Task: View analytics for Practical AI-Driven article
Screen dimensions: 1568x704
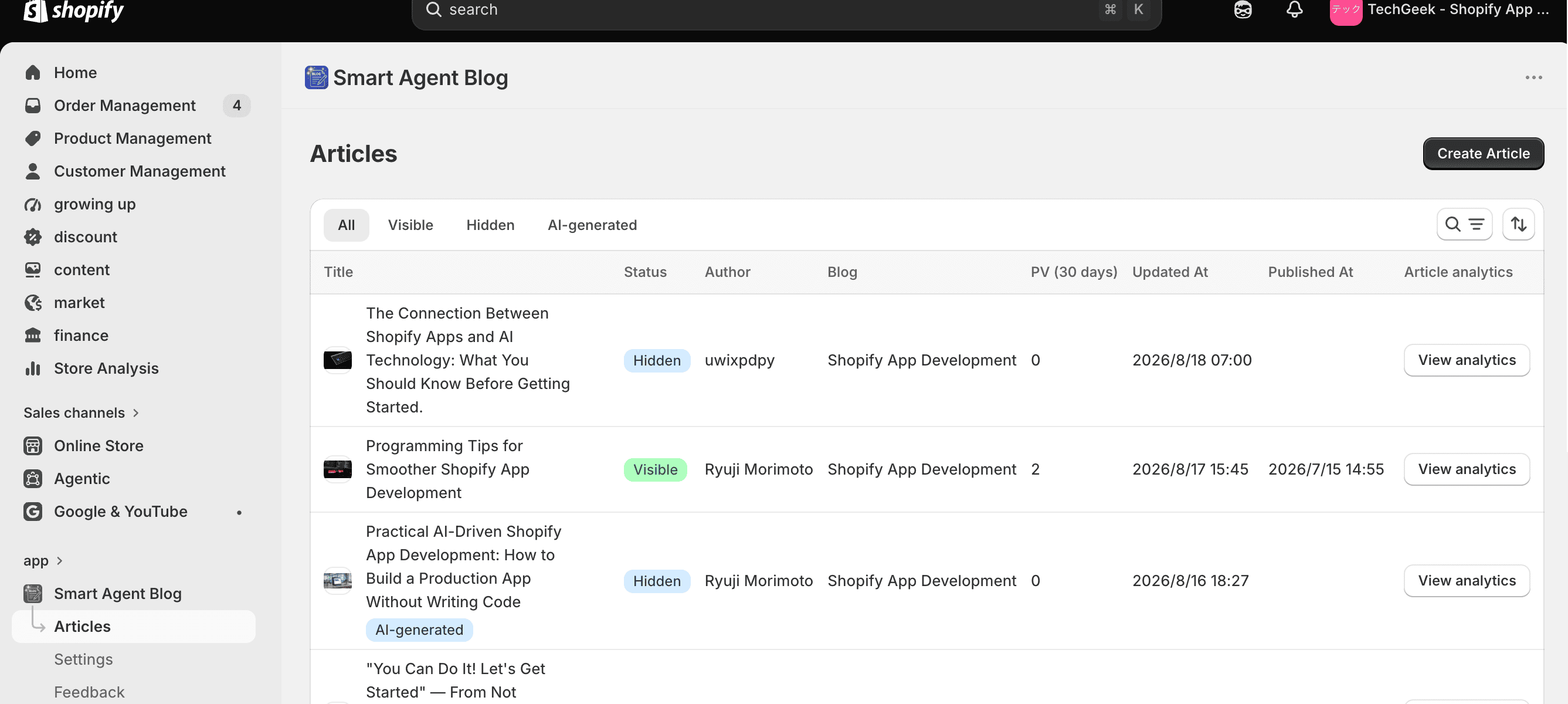Action: click(x=1467, y=581)
